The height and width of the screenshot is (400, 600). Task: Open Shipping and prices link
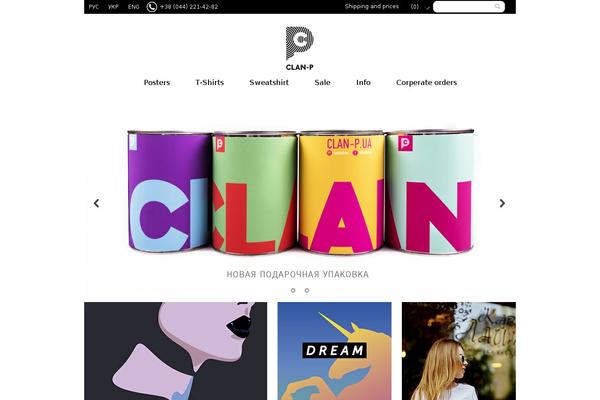coord(372,7)
